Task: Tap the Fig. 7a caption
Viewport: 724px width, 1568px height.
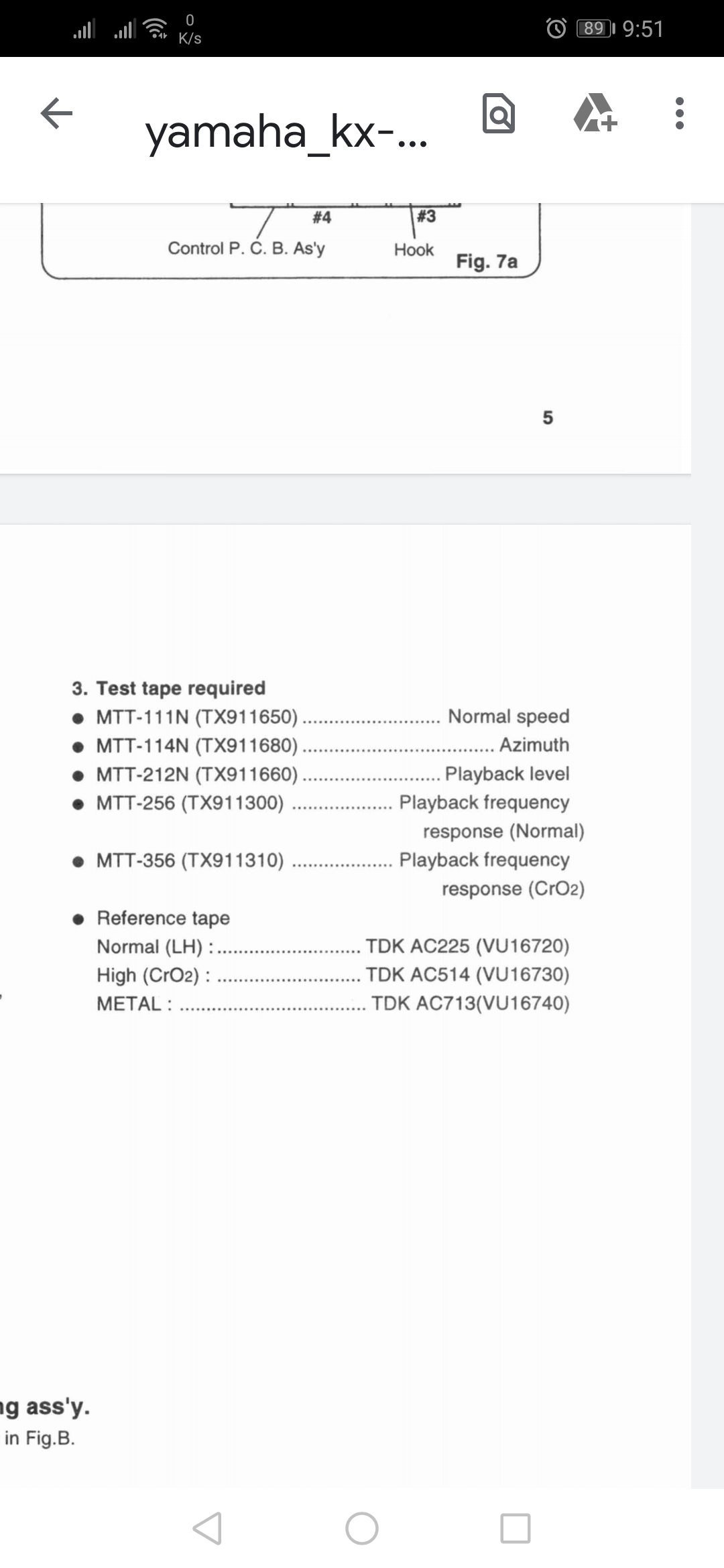Action: coord(487,261)
